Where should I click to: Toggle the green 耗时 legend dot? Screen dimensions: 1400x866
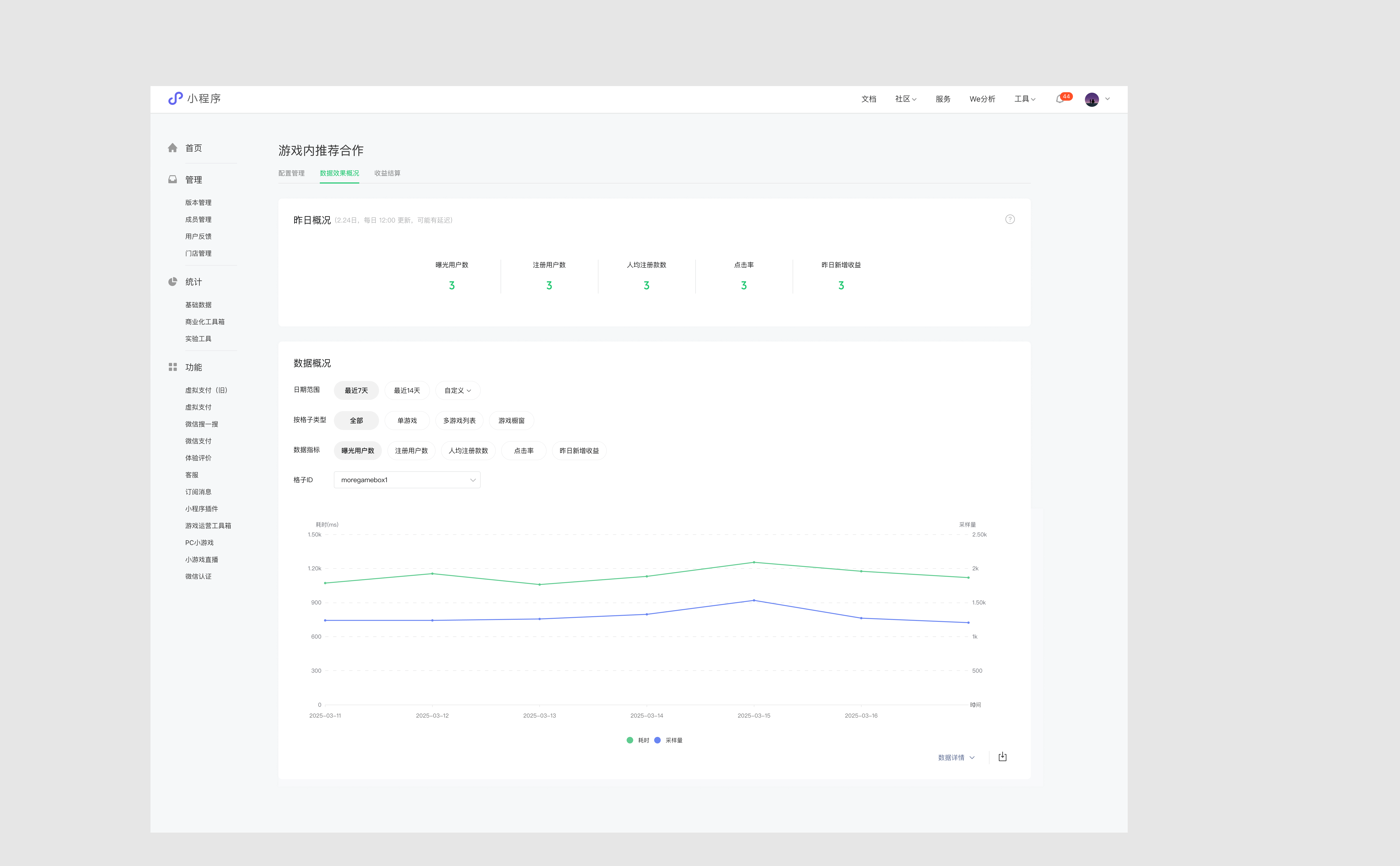pyautogui.click(x=630, y=741)
